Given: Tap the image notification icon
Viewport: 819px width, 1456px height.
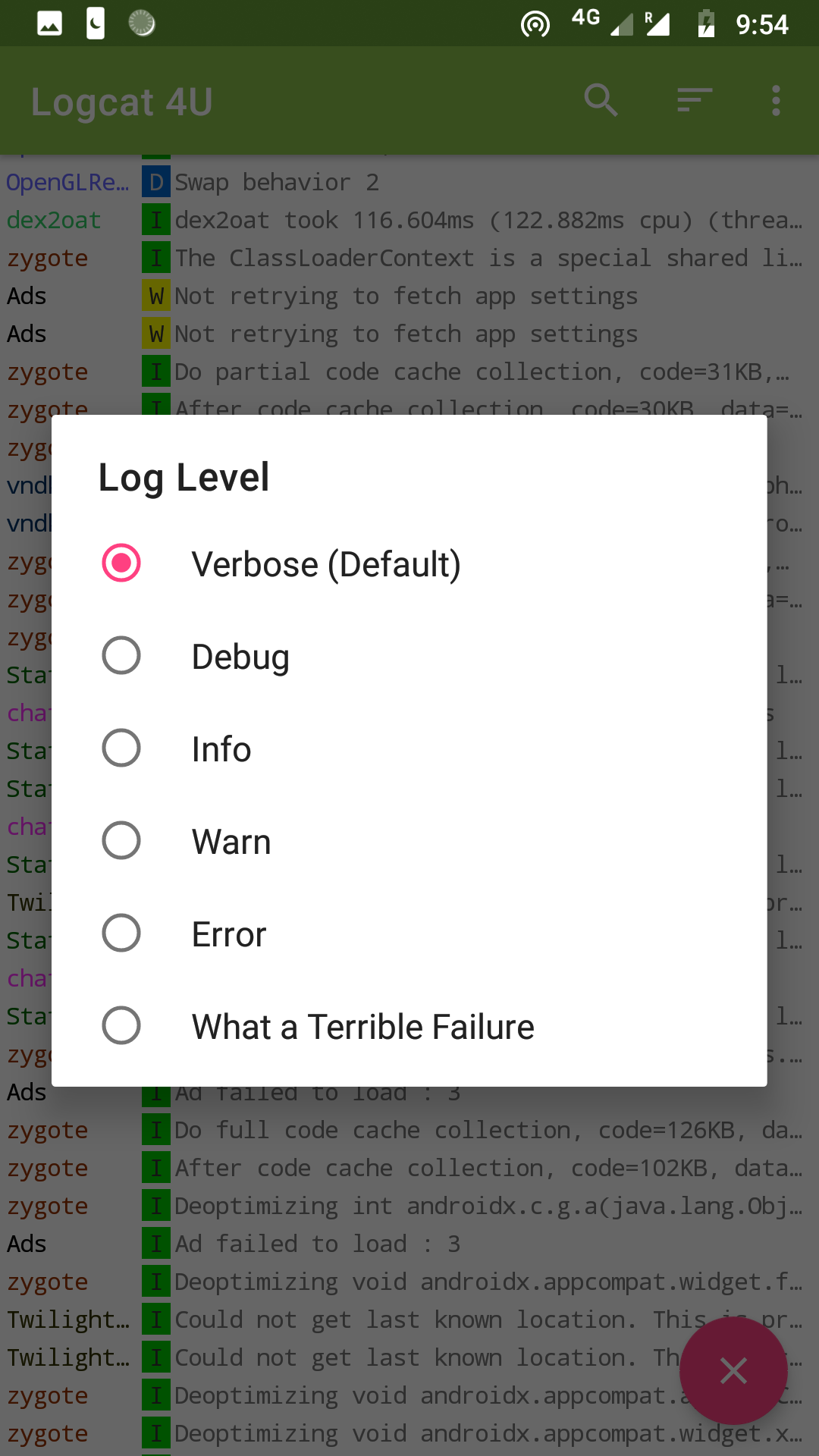Looking at the screenshot, I should click(50, 24).
